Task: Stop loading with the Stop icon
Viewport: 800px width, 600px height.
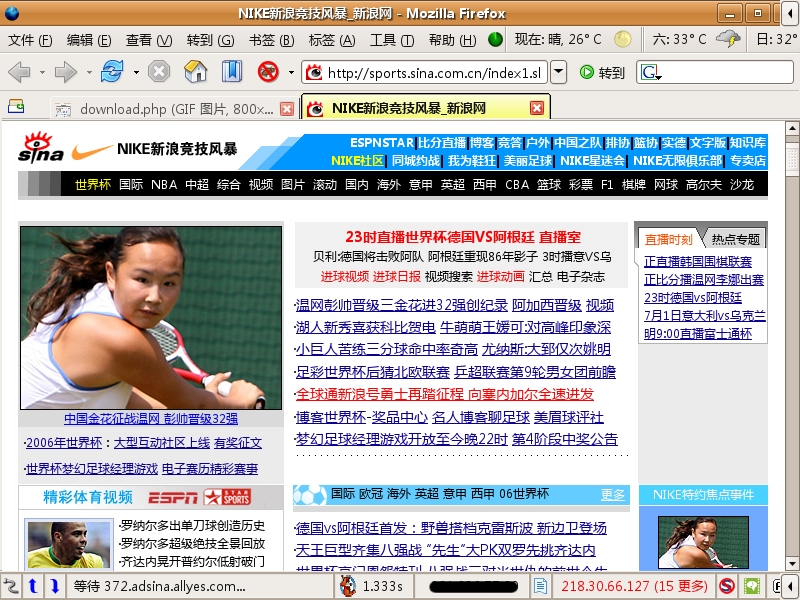Action: [159, 71]
